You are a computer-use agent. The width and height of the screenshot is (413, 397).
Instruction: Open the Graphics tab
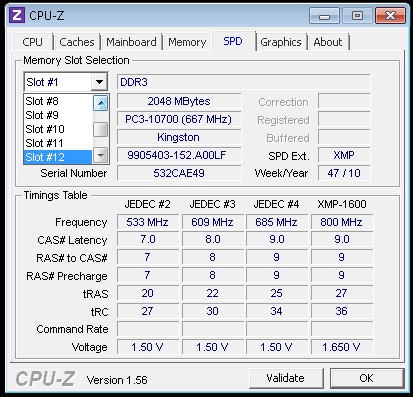[281, 42]
